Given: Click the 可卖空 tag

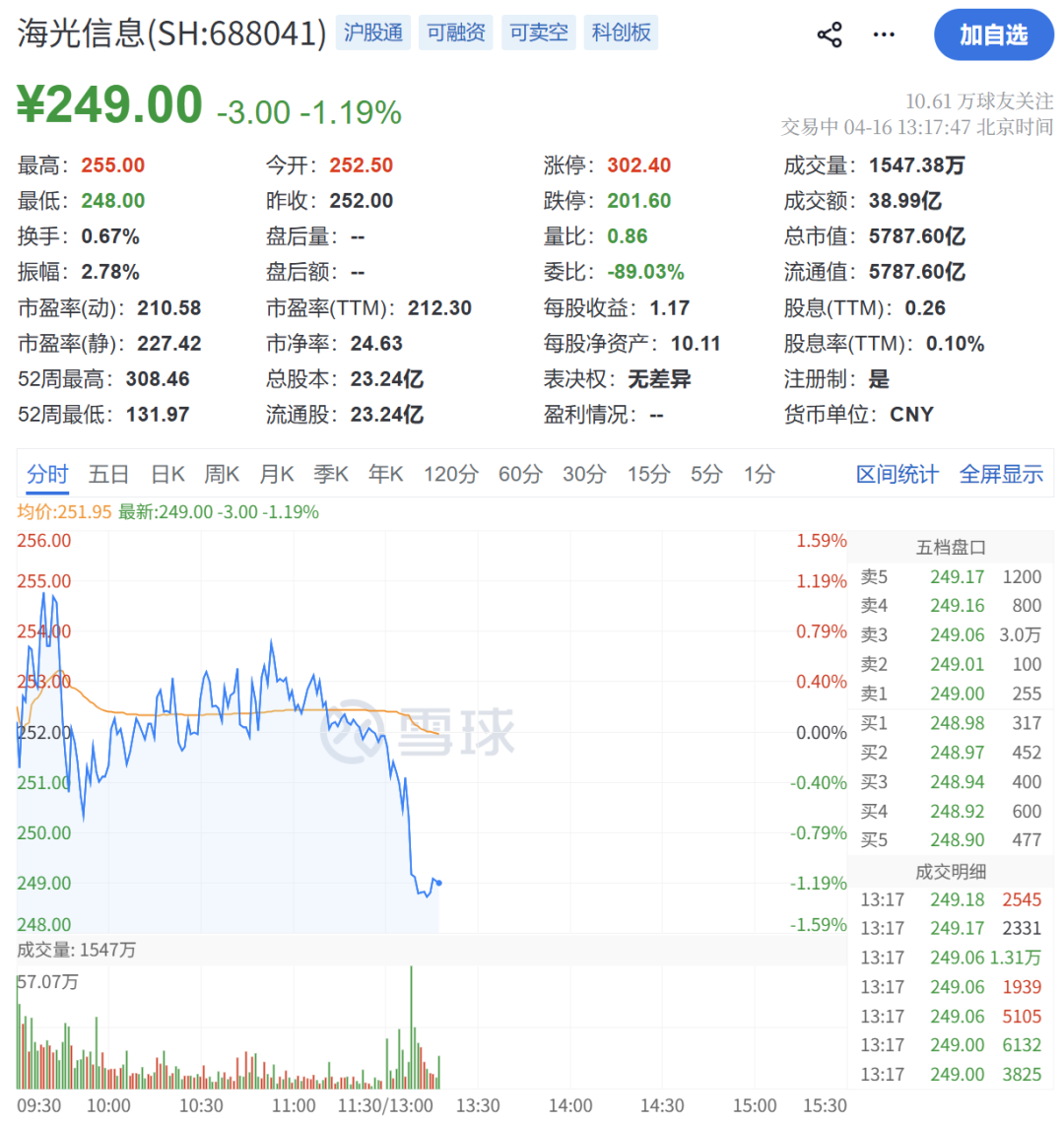Looking at the screenshot, I should (538, 33).
